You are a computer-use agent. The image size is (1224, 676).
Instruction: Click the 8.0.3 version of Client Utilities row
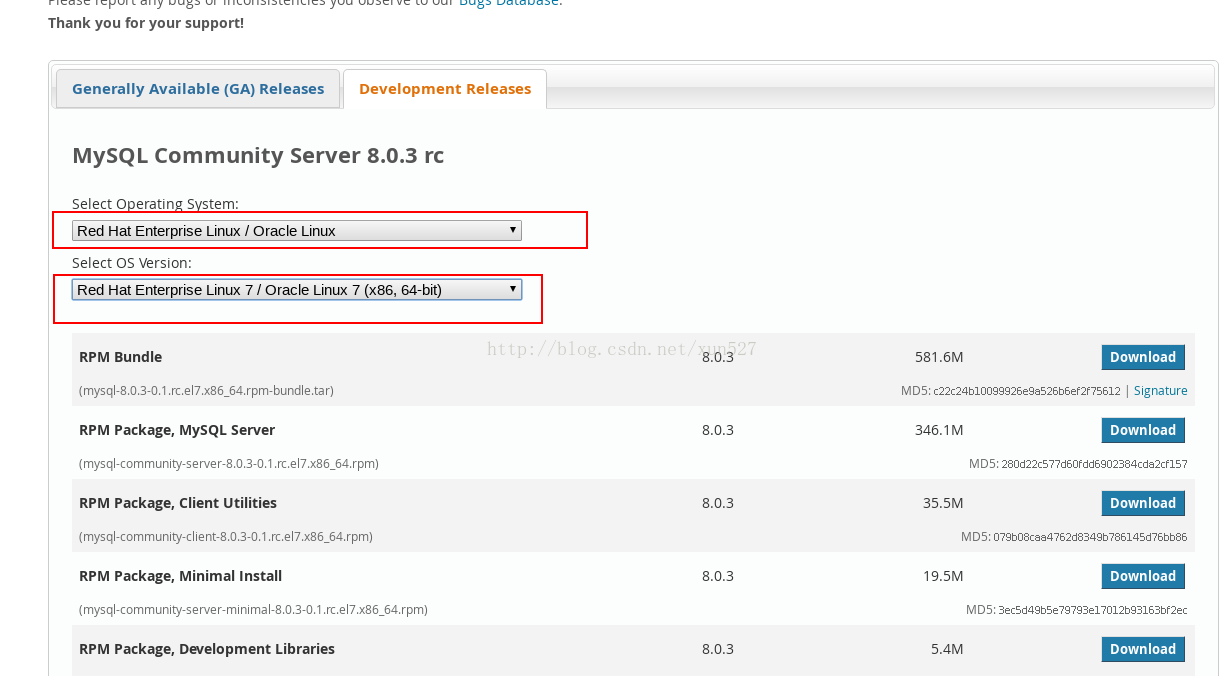(x=718, y=503)
